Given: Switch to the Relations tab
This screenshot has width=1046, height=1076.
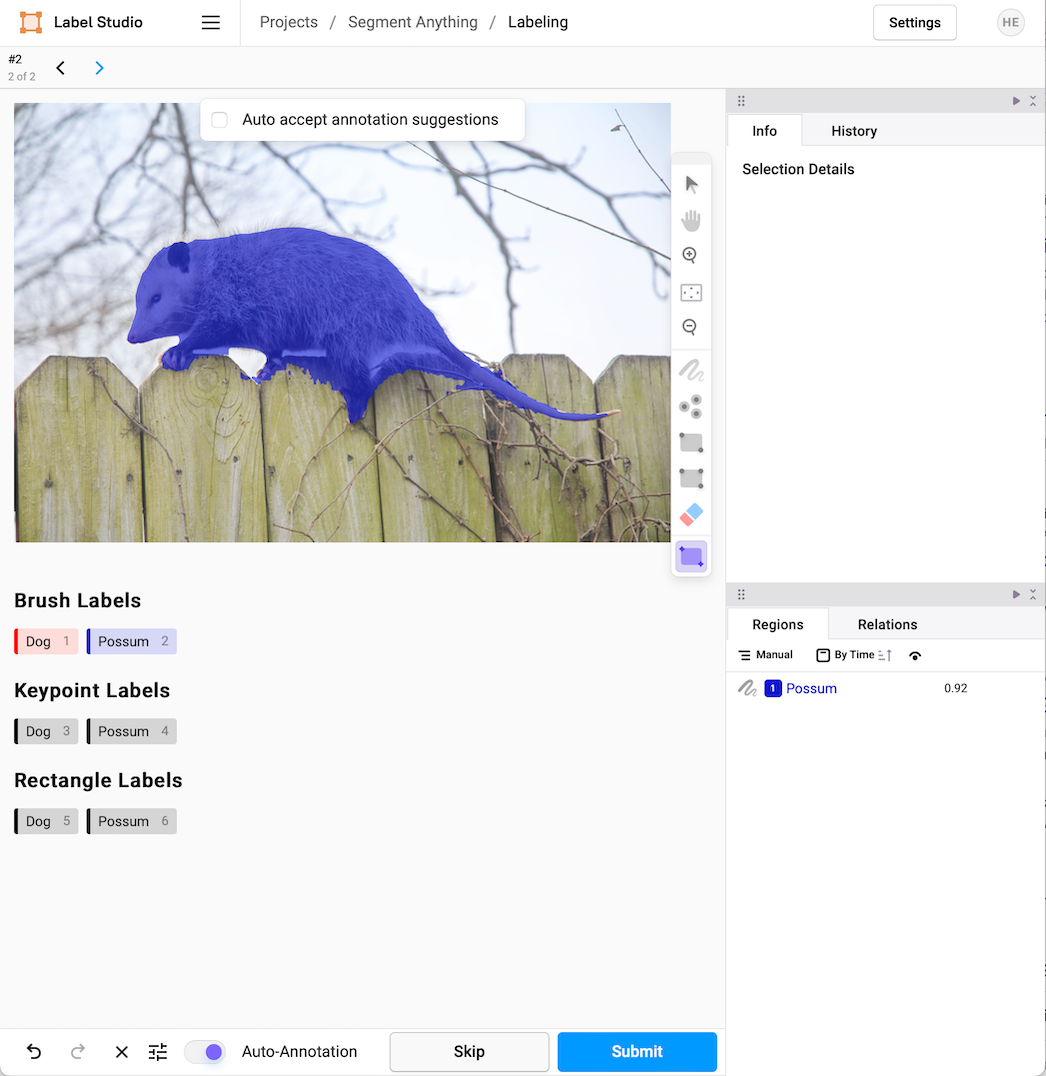Looking at the screenshot, I should (887, 624).
